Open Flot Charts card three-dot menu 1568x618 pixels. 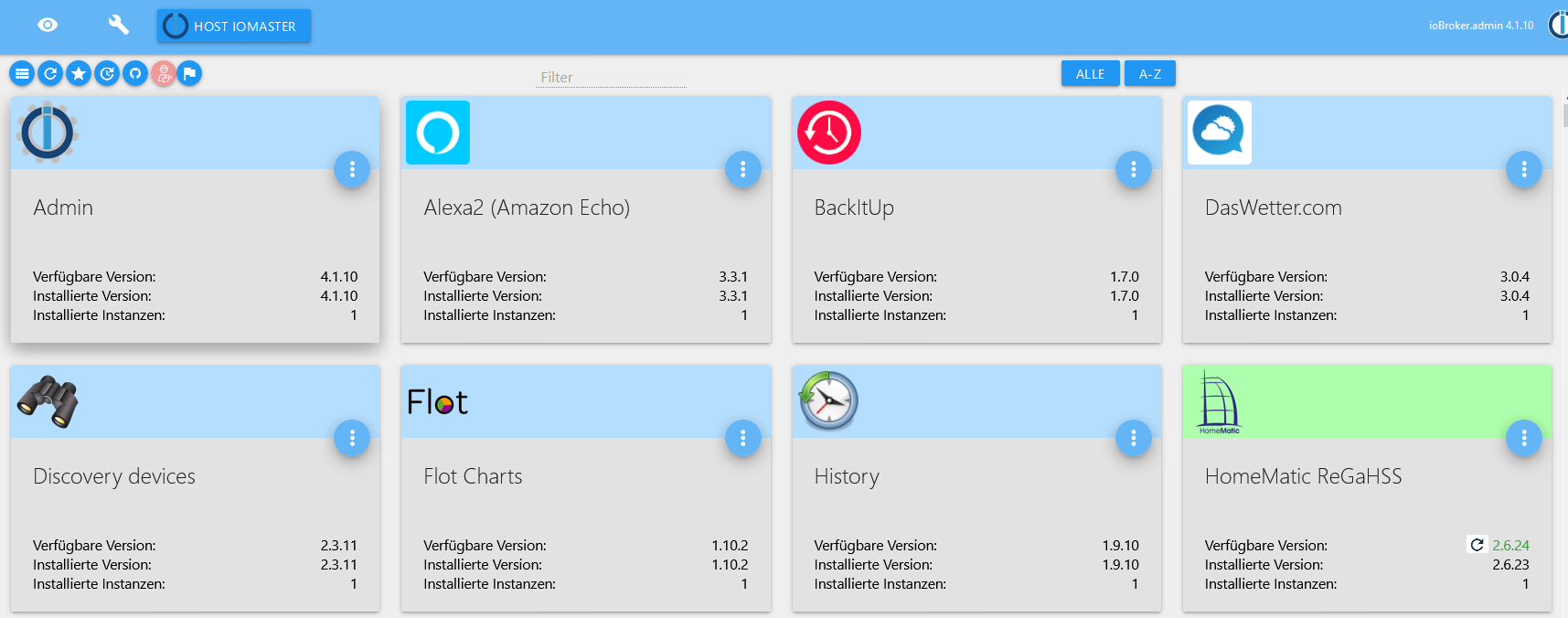point(742,438)
